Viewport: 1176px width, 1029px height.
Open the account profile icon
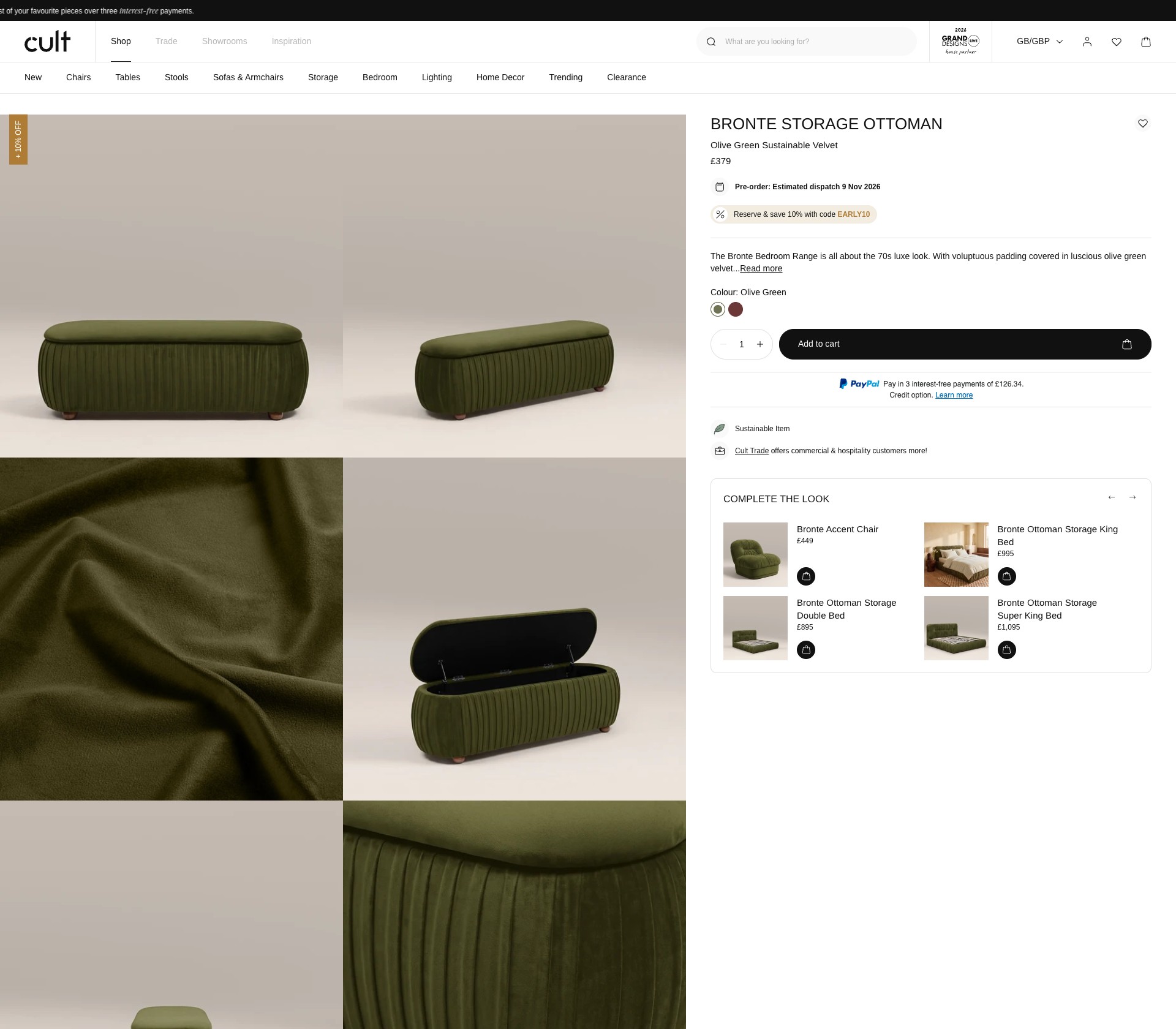click(1087, 42)
